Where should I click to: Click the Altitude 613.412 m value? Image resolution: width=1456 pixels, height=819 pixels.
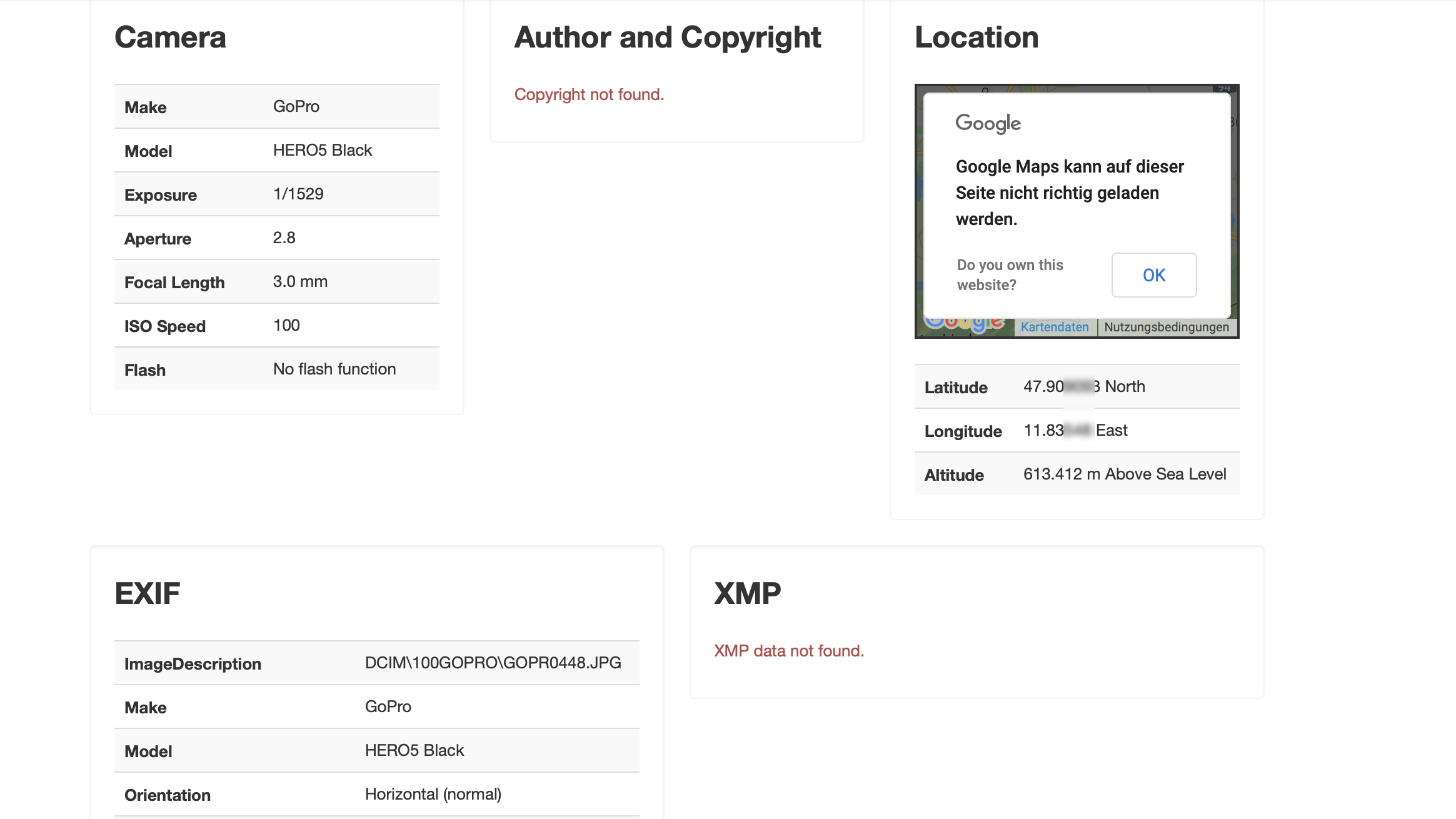(1124, 474)
